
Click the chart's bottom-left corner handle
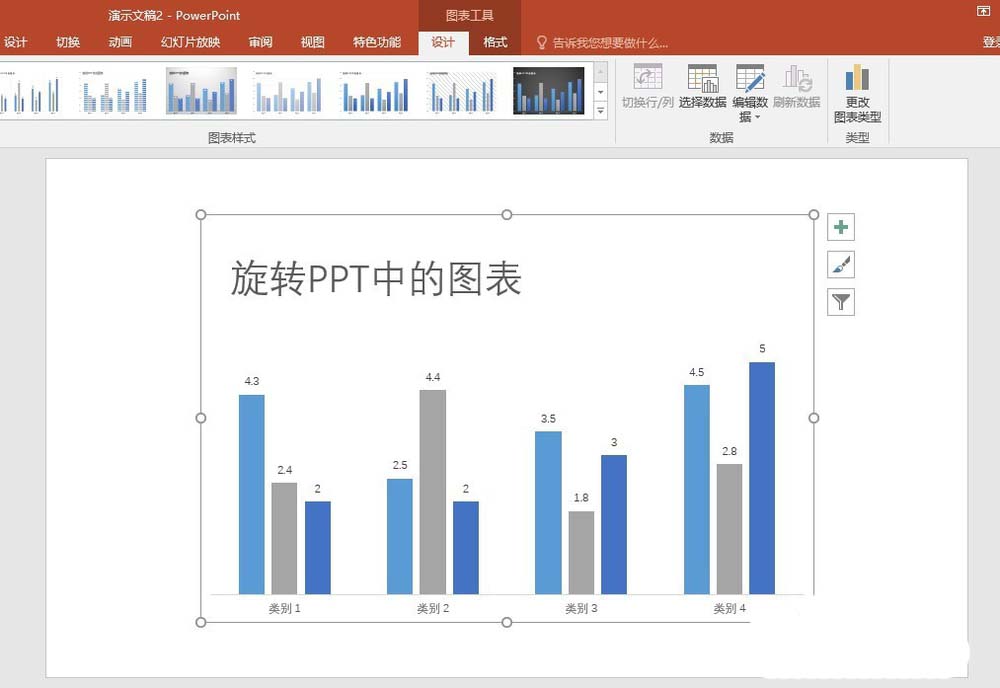tap(201, 622)
